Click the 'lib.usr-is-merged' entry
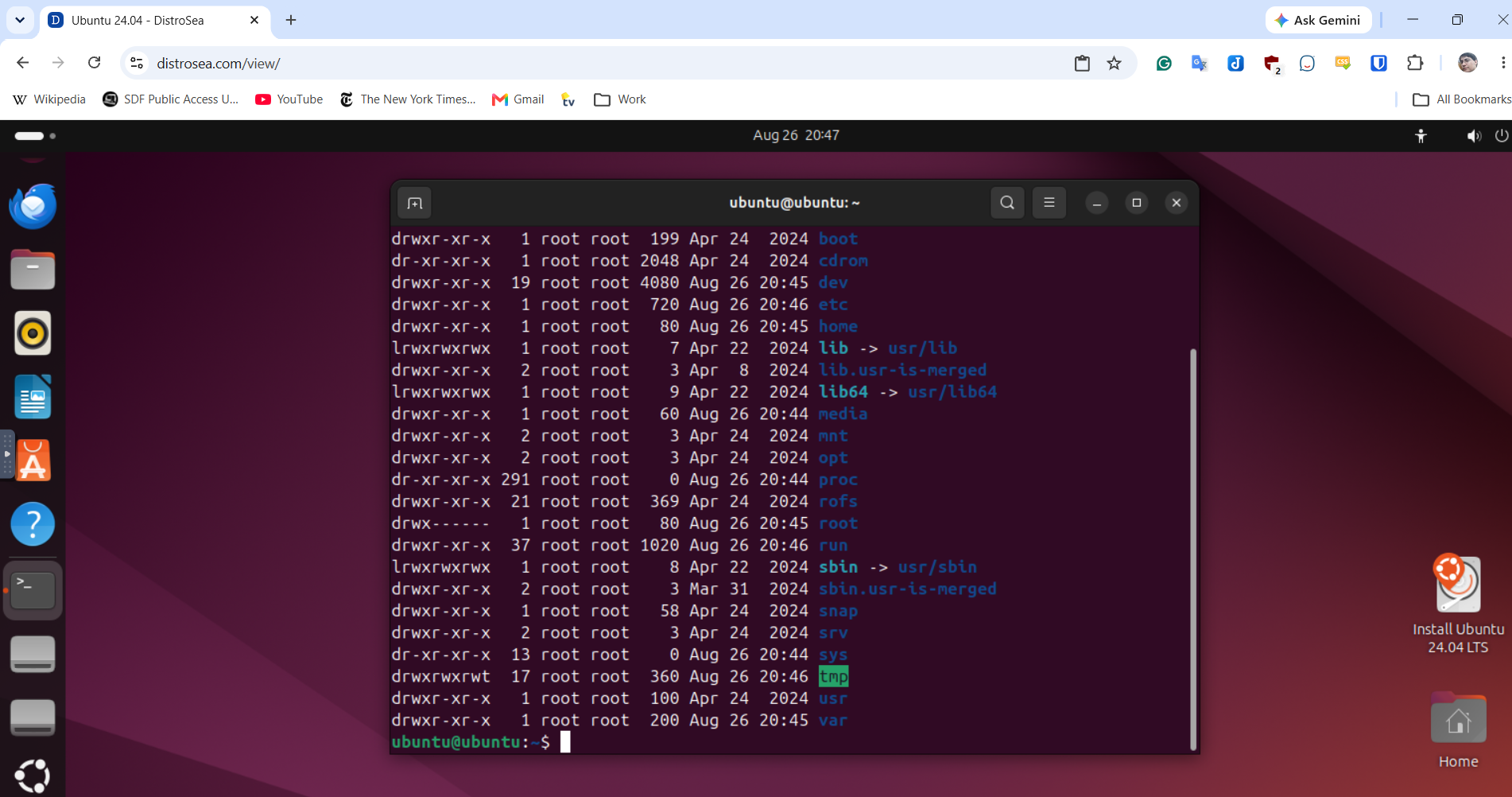The width and height of the screenshot is (1512, 797). coord(902,370)
